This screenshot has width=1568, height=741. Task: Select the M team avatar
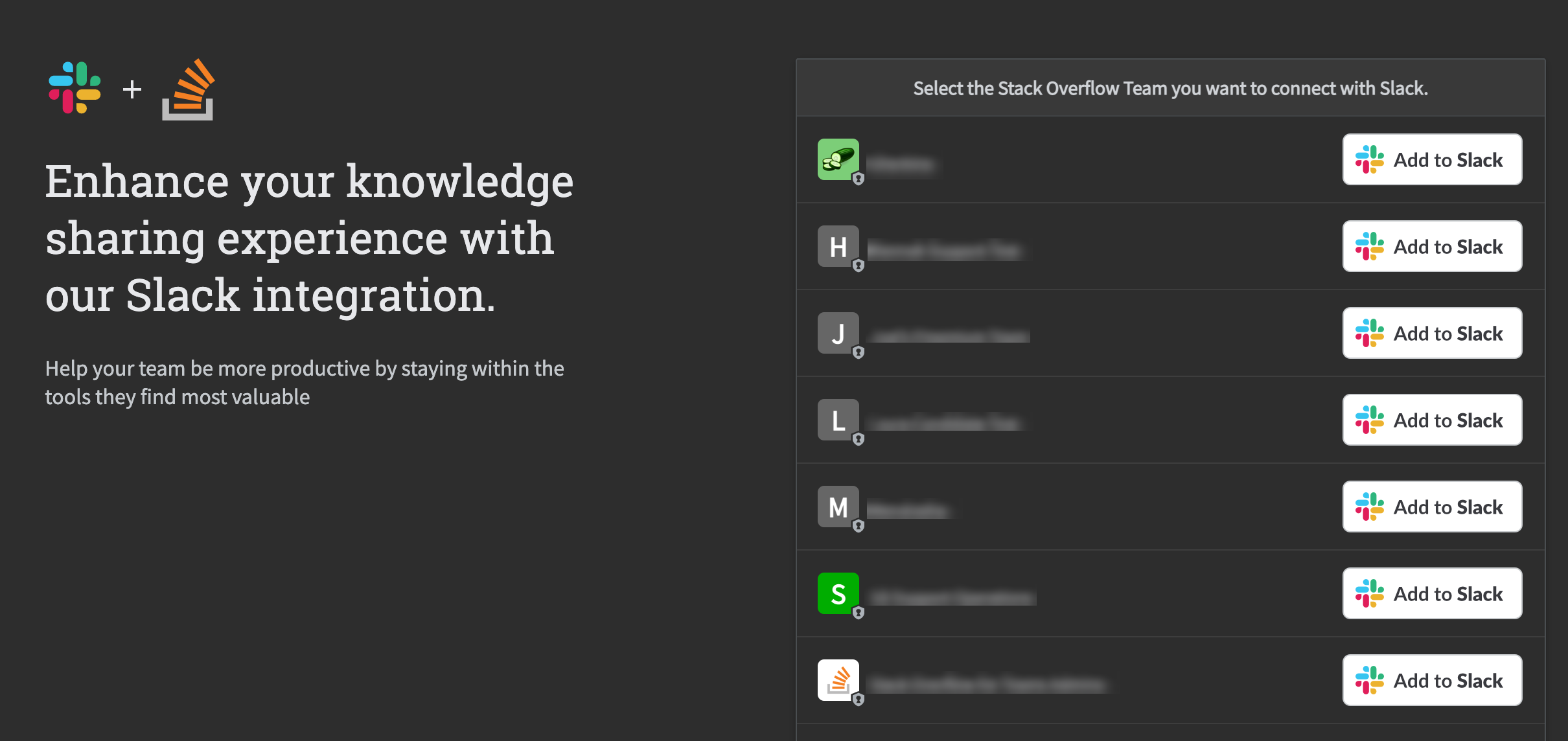838,507
